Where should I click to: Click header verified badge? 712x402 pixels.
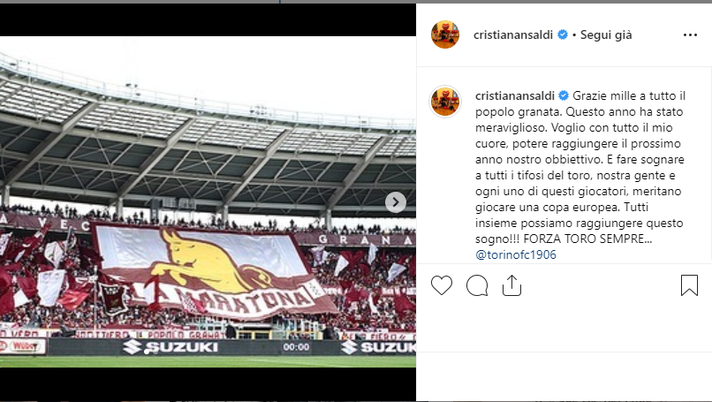(x=562, y=35)
